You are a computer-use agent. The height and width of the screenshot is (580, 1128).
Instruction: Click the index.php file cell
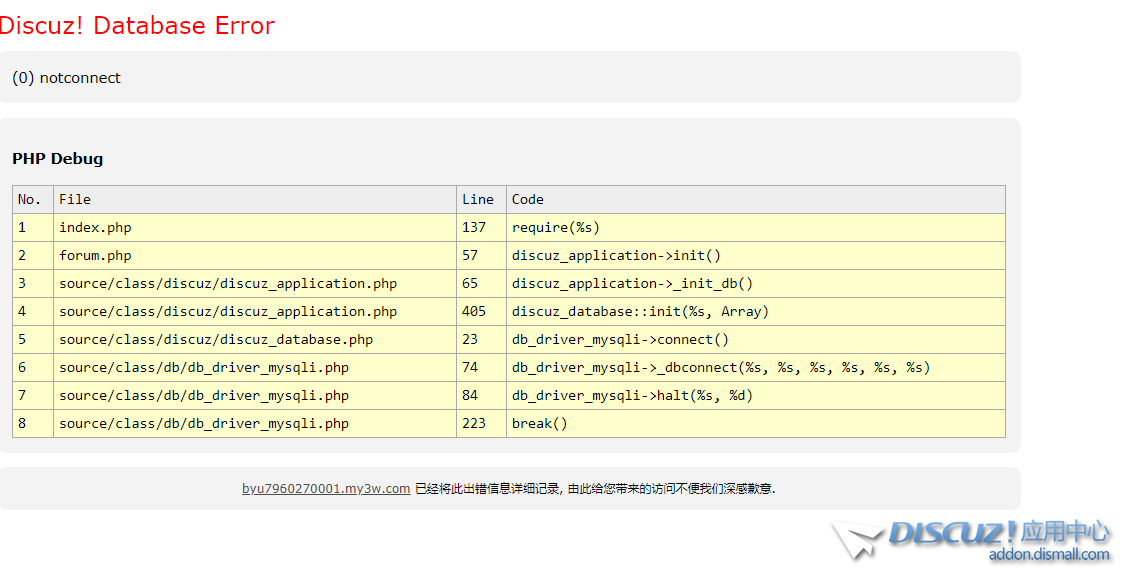pos(95,227)
